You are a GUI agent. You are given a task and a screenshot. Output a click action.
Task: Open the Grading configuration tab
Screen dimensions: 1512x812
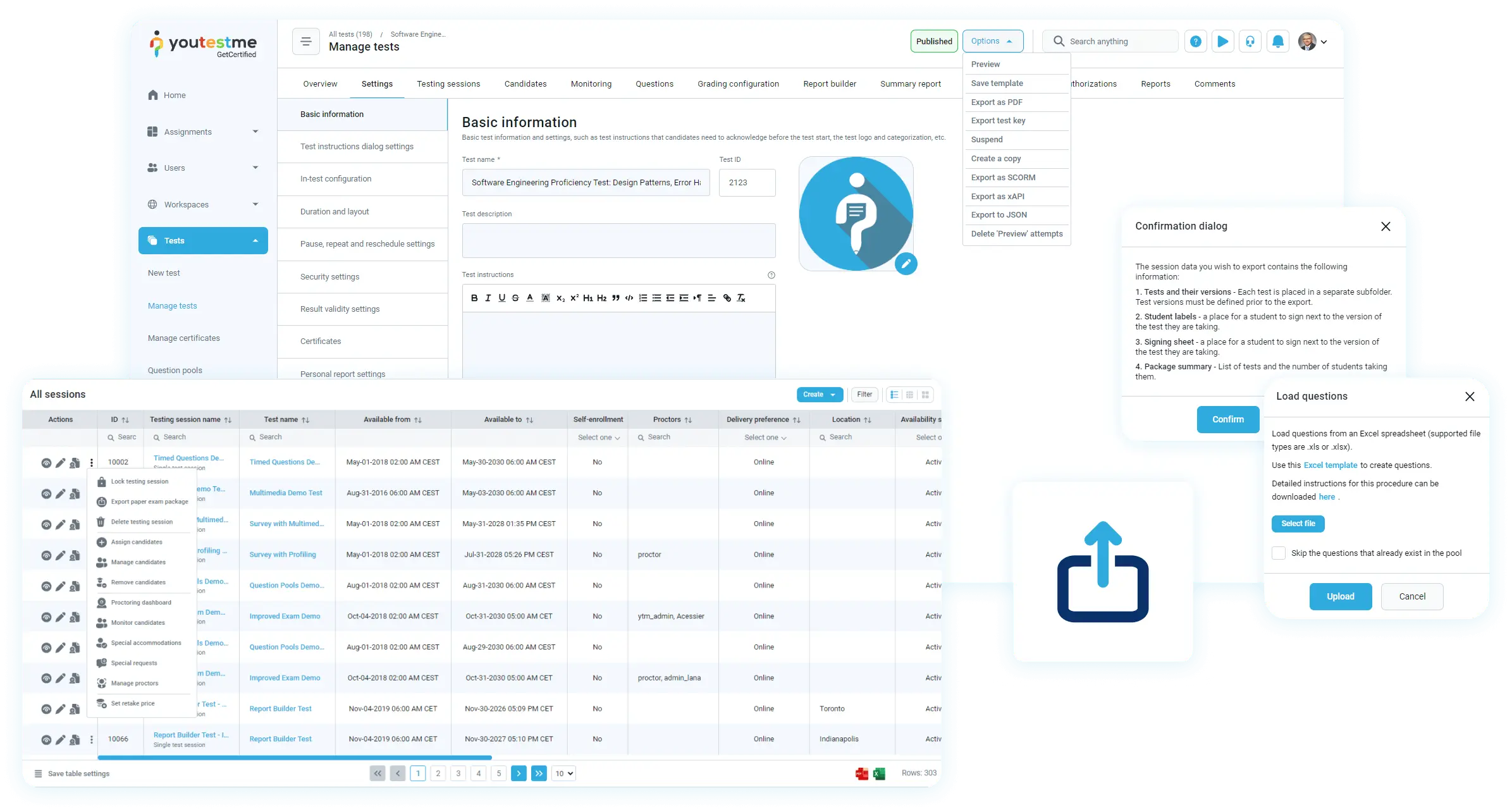click(738, 84)
